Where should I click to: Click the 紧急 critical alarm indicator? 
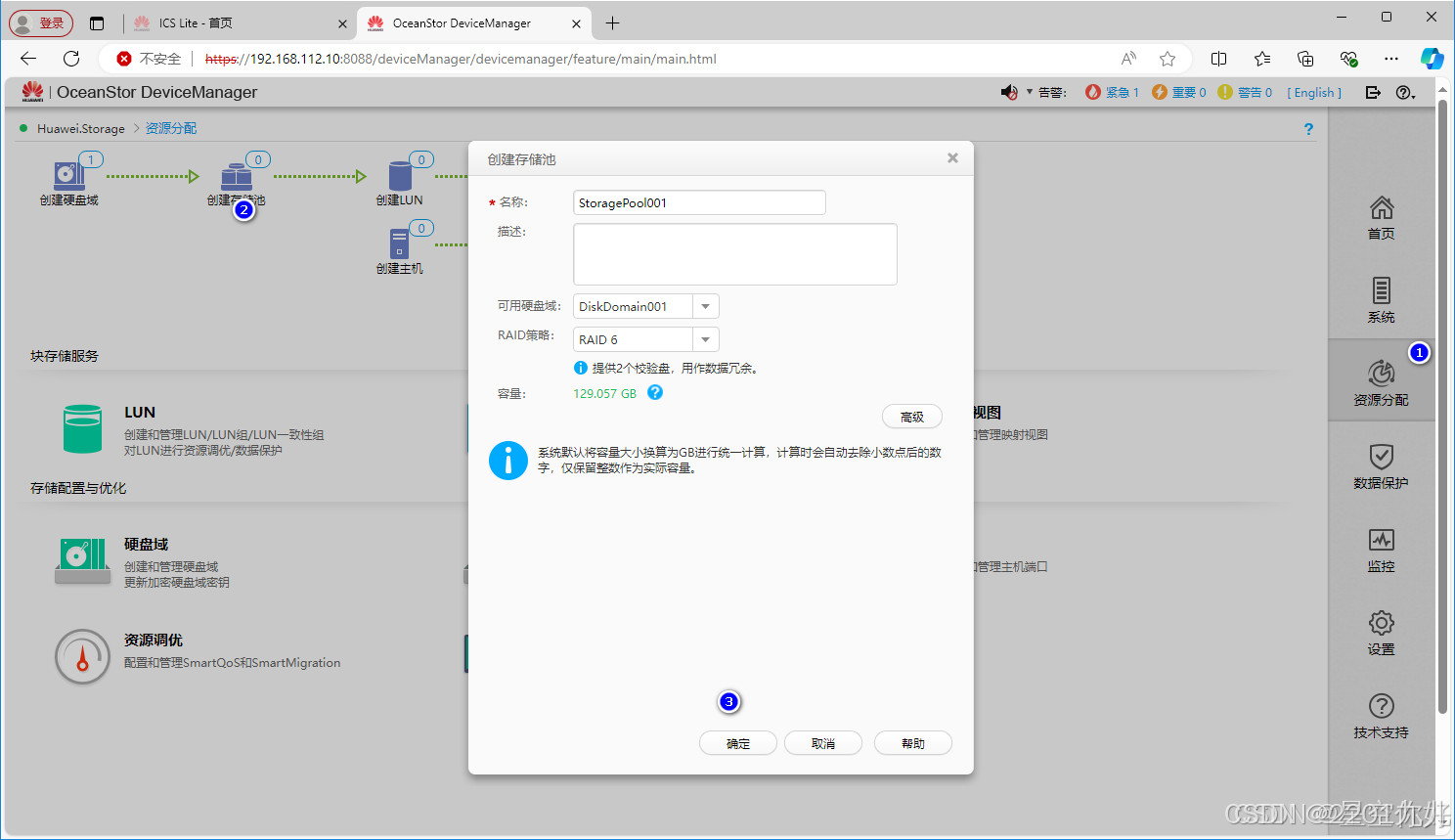[x=1112, y=92]
